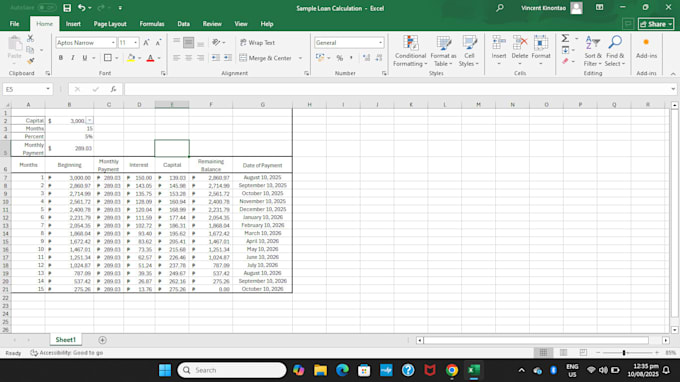Switch to the Insert tab

point(73,24)
